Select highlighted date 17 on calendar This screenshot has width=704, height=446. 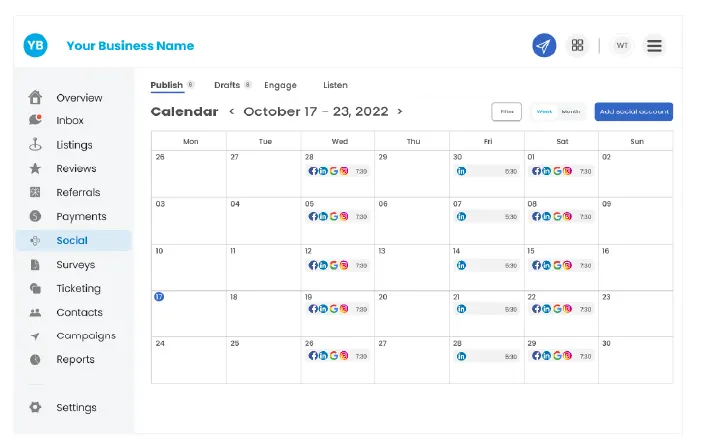tap(159, 296)
